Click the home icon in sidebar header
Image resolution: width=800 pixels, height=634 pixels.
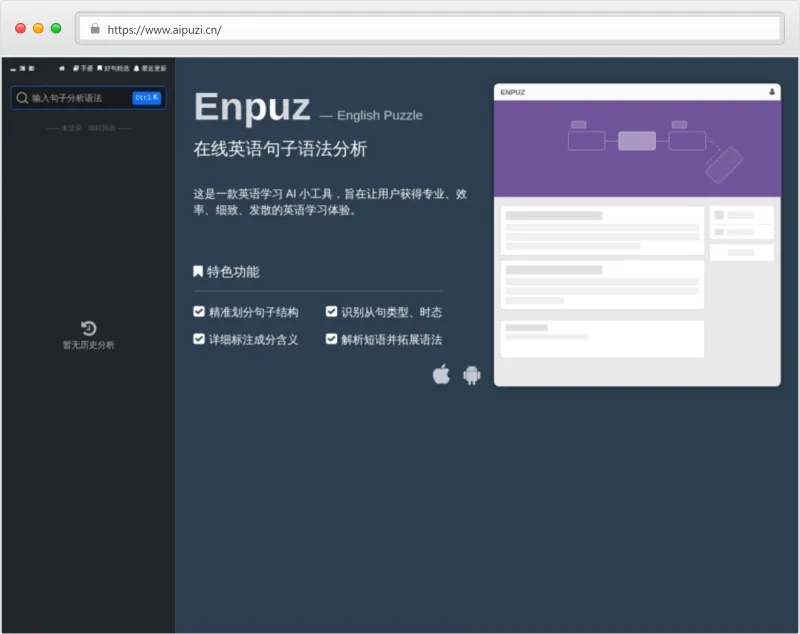(x=62, y=68)
